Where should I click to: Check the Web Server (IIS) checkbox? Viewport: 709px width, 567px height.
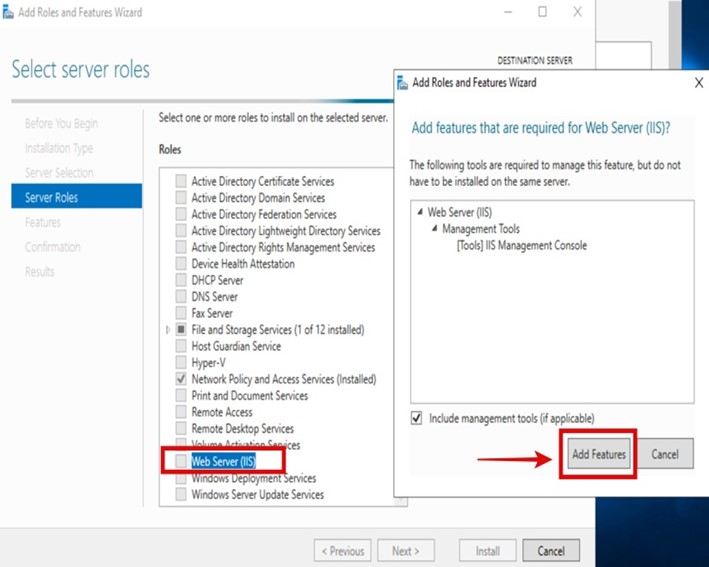[181, 461]
